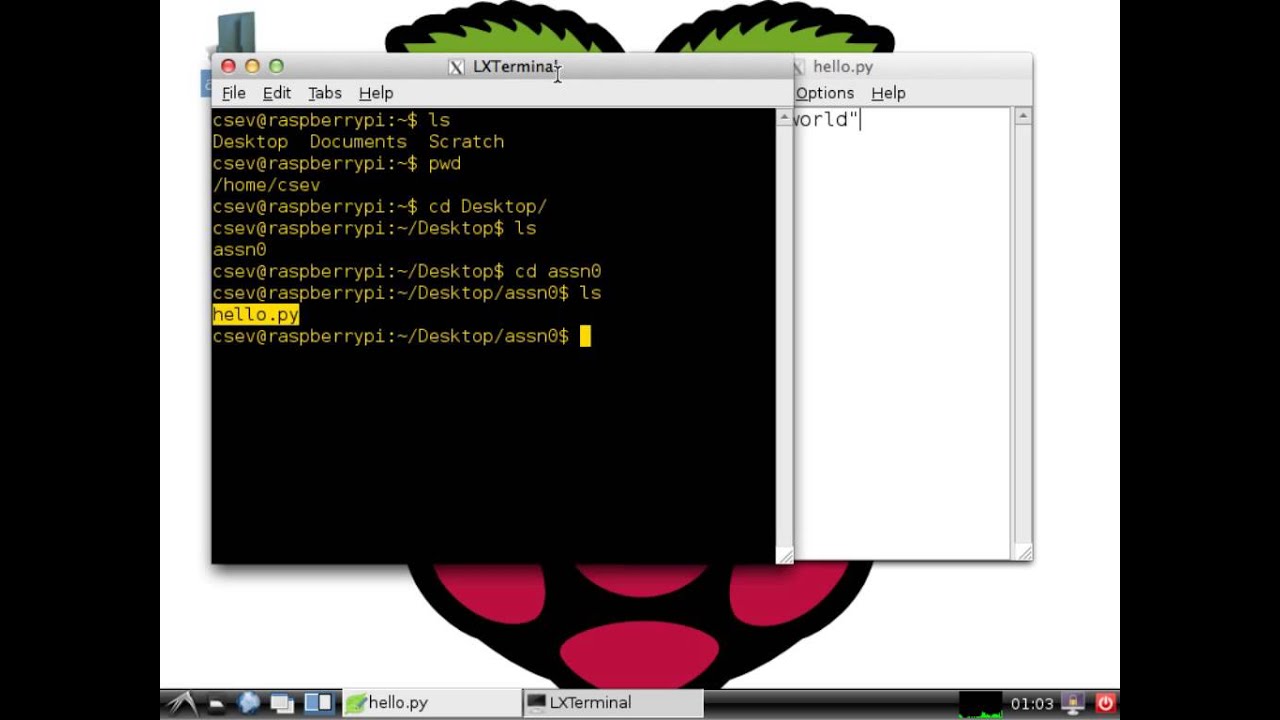Open File menu in LXTerminal

[x=234, y=93]
